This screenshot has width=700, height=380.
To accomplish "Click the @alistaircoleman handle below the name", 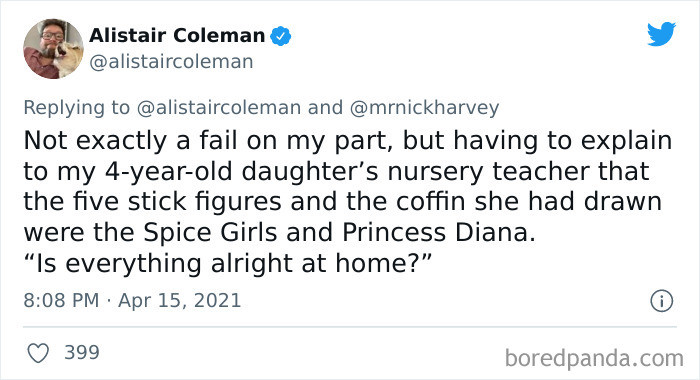I will coord(171,62).
